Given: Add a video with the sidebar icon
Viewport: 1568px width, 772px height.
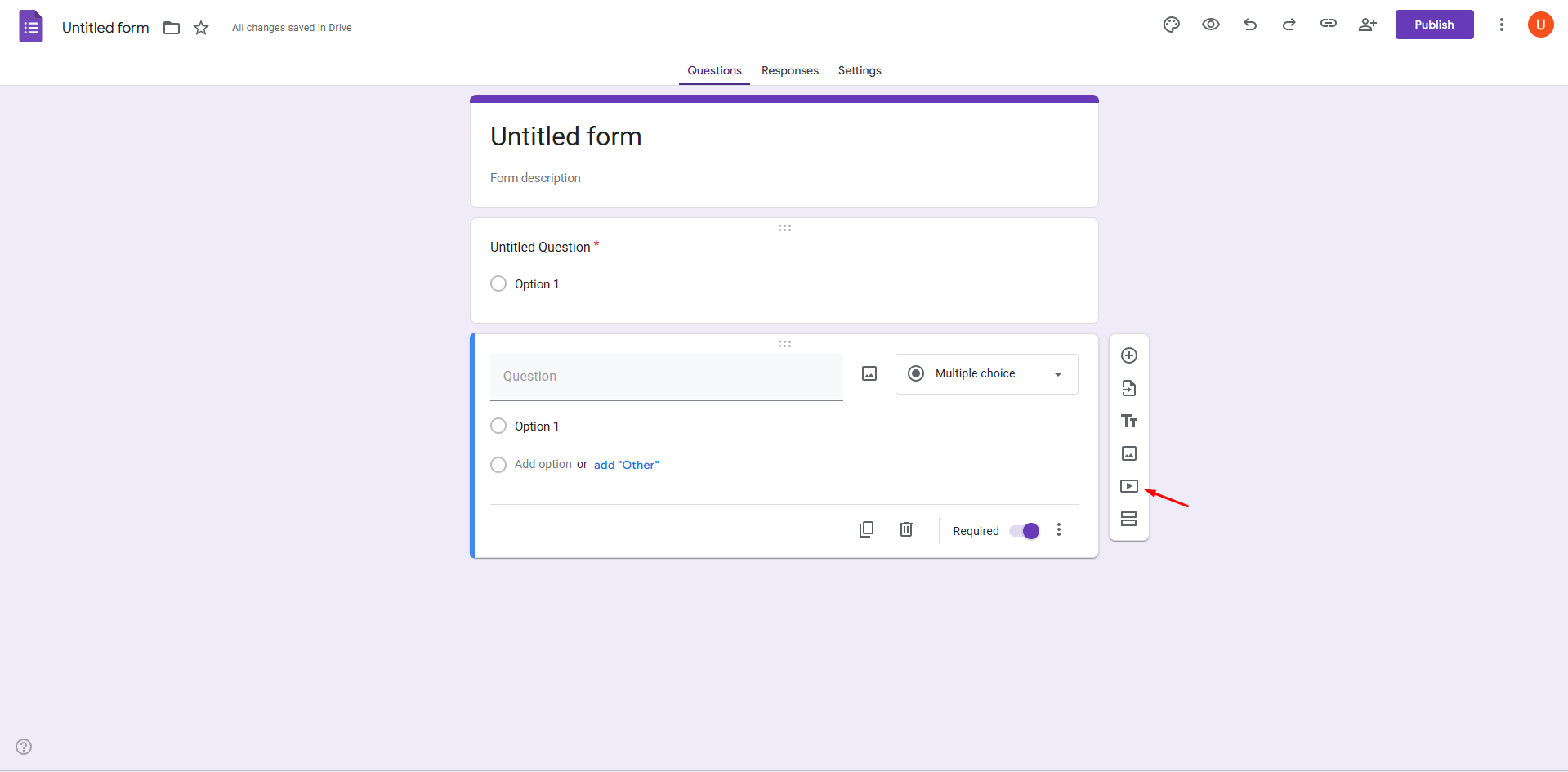Looking at the screenshot, I should 1129,486.
